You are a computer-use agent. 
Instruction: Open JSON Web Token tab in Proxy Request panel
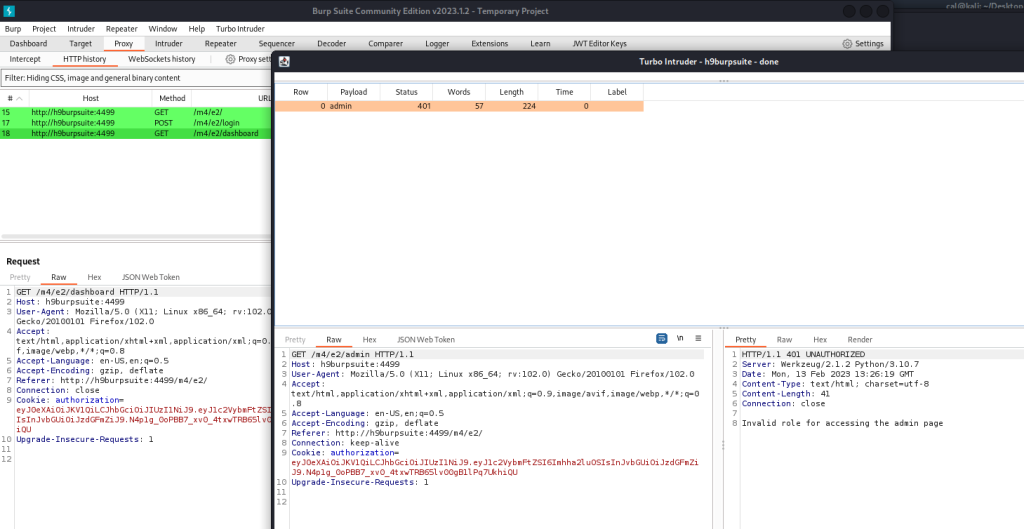(x=151, y=278)
